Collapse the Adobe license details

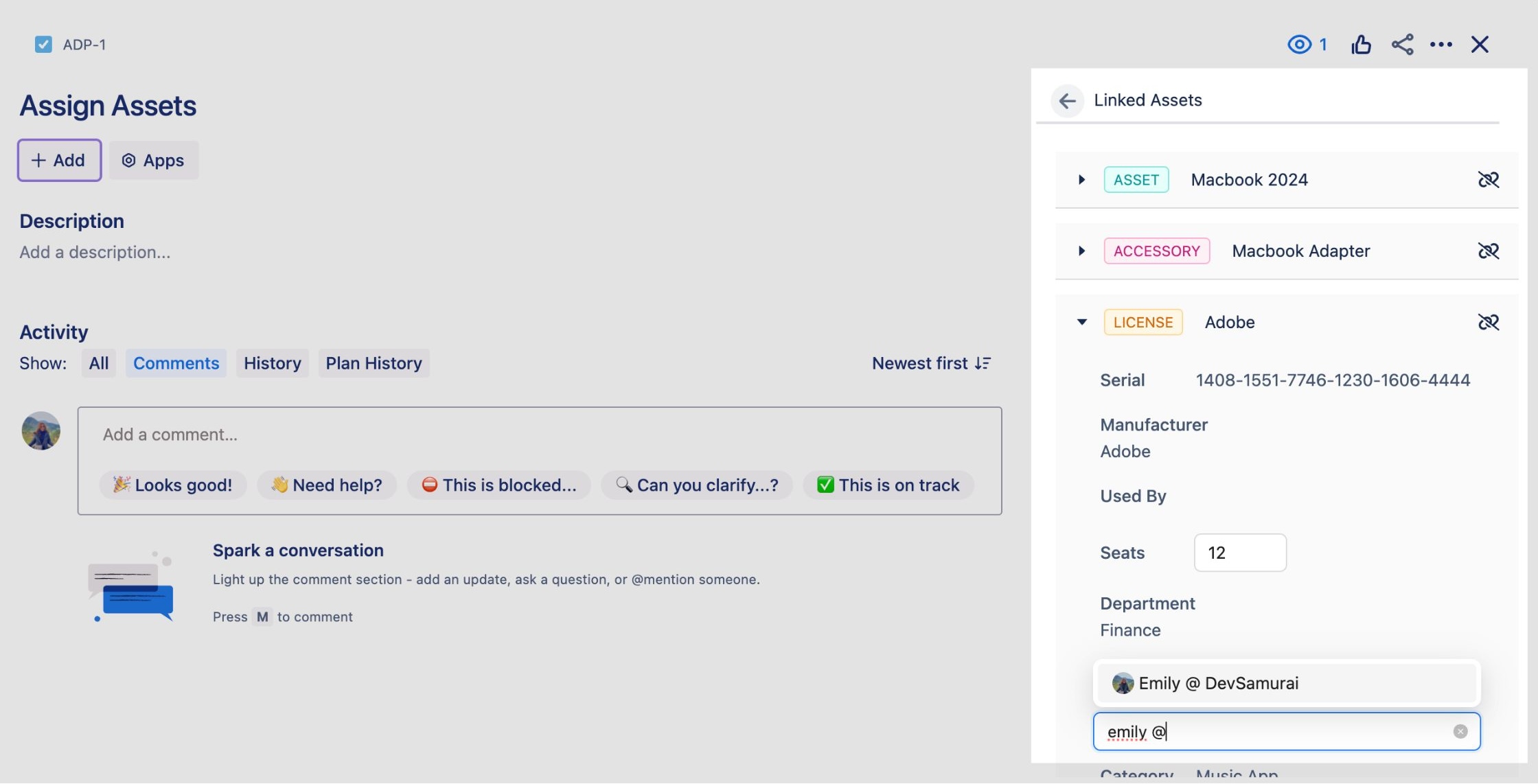pos(1081,321)
